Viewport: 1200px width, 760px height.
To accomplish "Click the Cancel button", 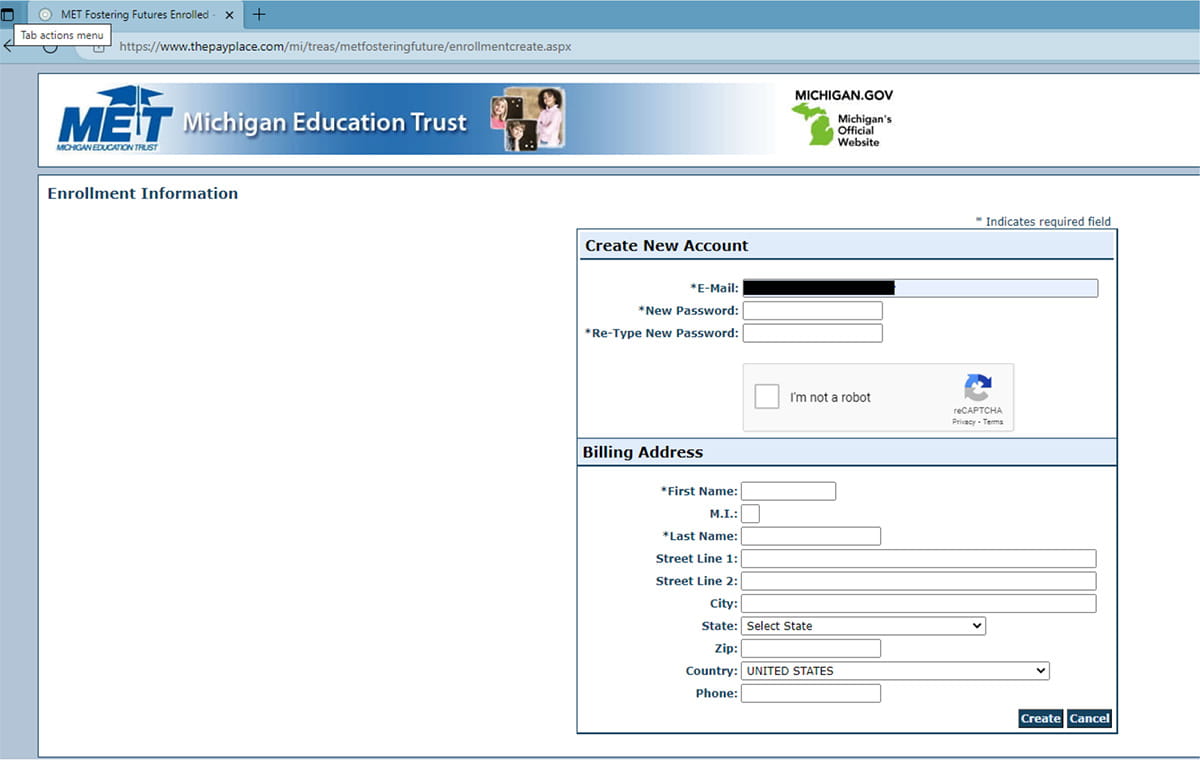I will pyautogui.click(x=1089, y=718).
